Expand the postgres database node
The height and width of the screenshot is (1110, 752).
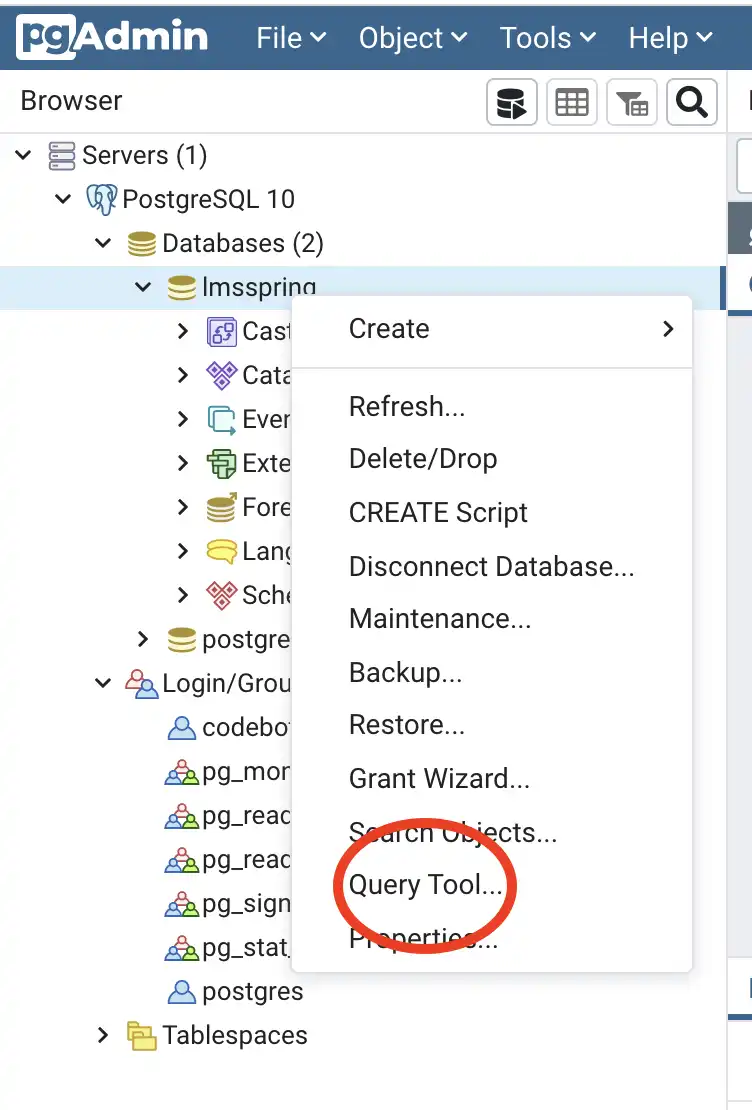(x=143, y=639)
